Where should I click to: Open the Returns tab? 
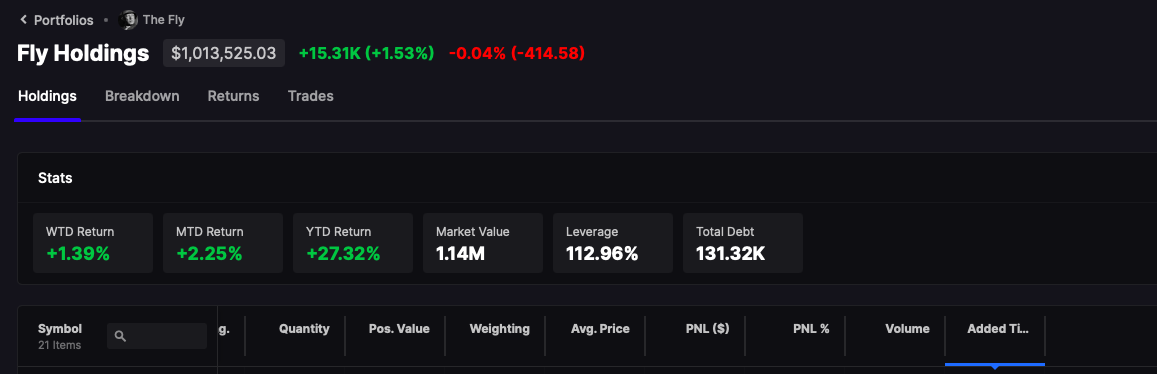(x=233, y=96)
